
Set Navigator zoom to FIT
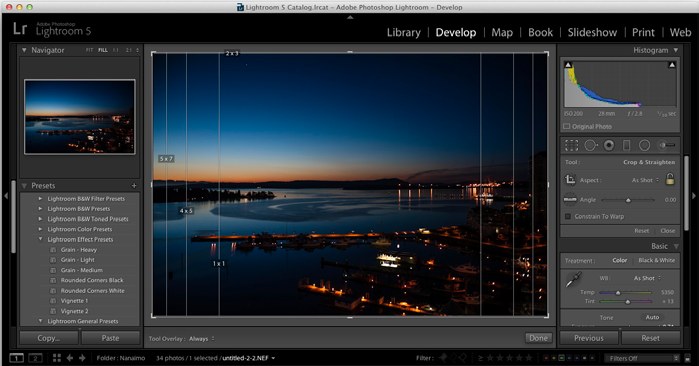[89, 50]
